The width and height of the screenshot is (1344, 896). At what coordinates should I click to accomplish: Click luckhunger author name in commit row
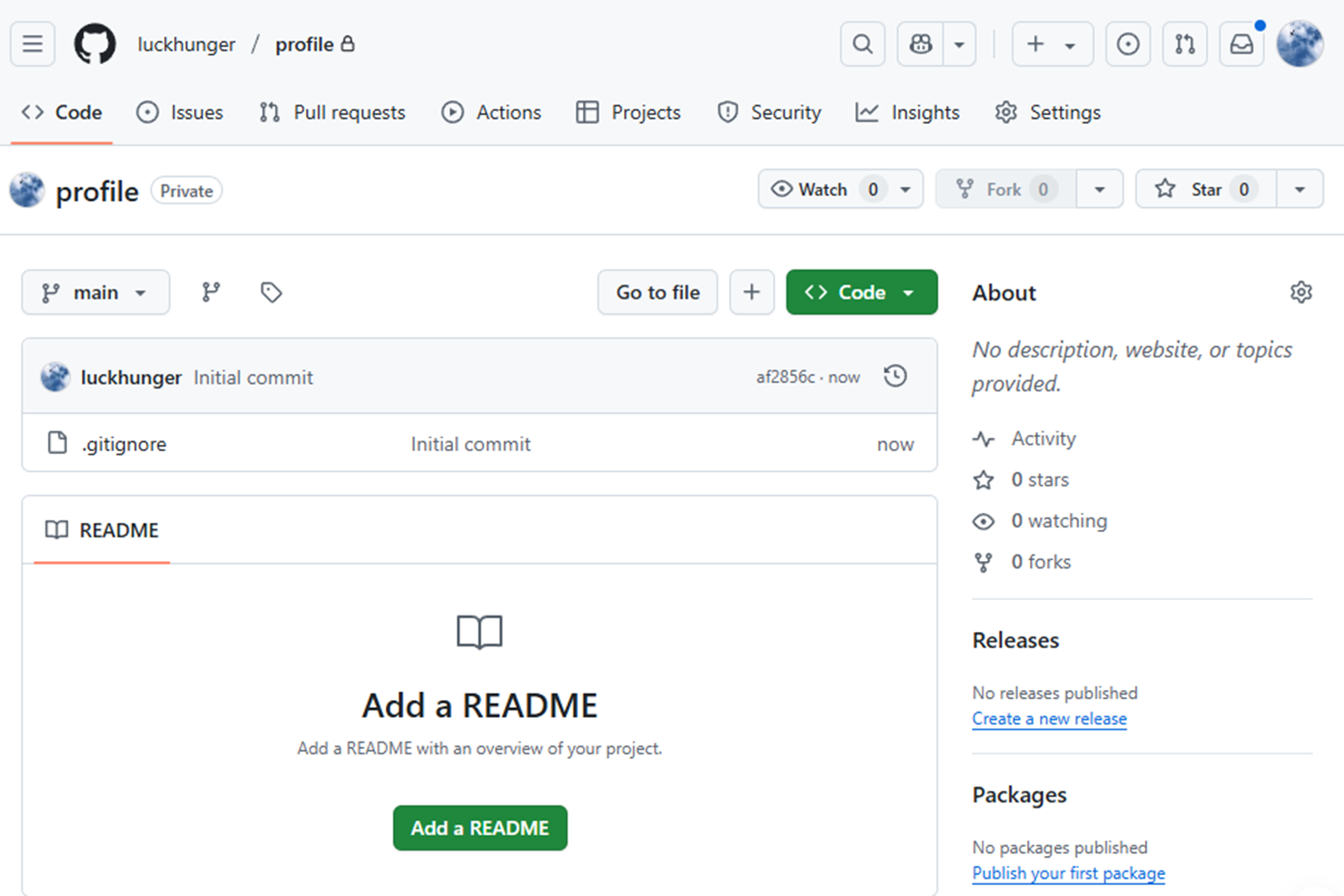click(x=131, y=378)
